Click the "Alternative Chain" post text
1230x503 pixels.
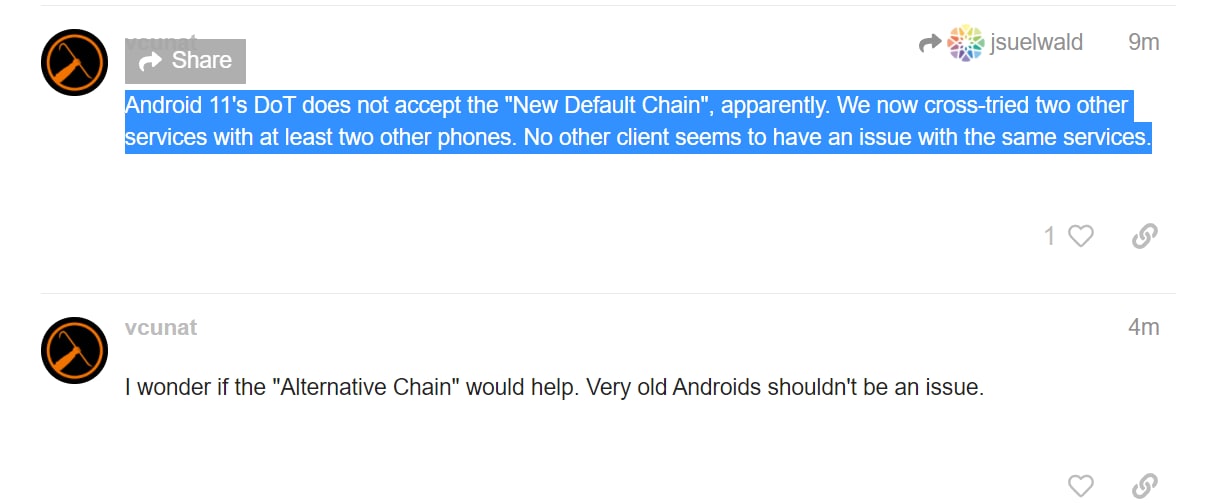pos(555,387)
